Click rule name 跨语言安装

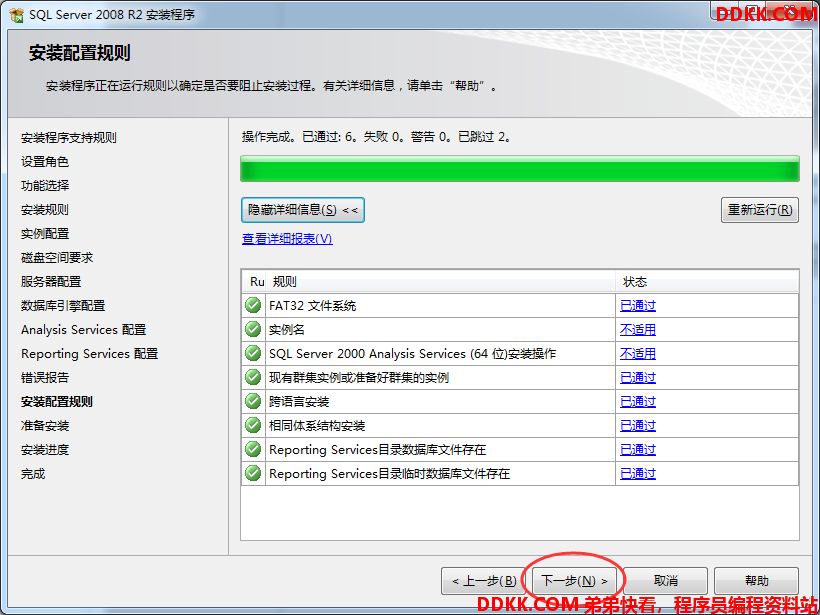click(x=299, y=402)
